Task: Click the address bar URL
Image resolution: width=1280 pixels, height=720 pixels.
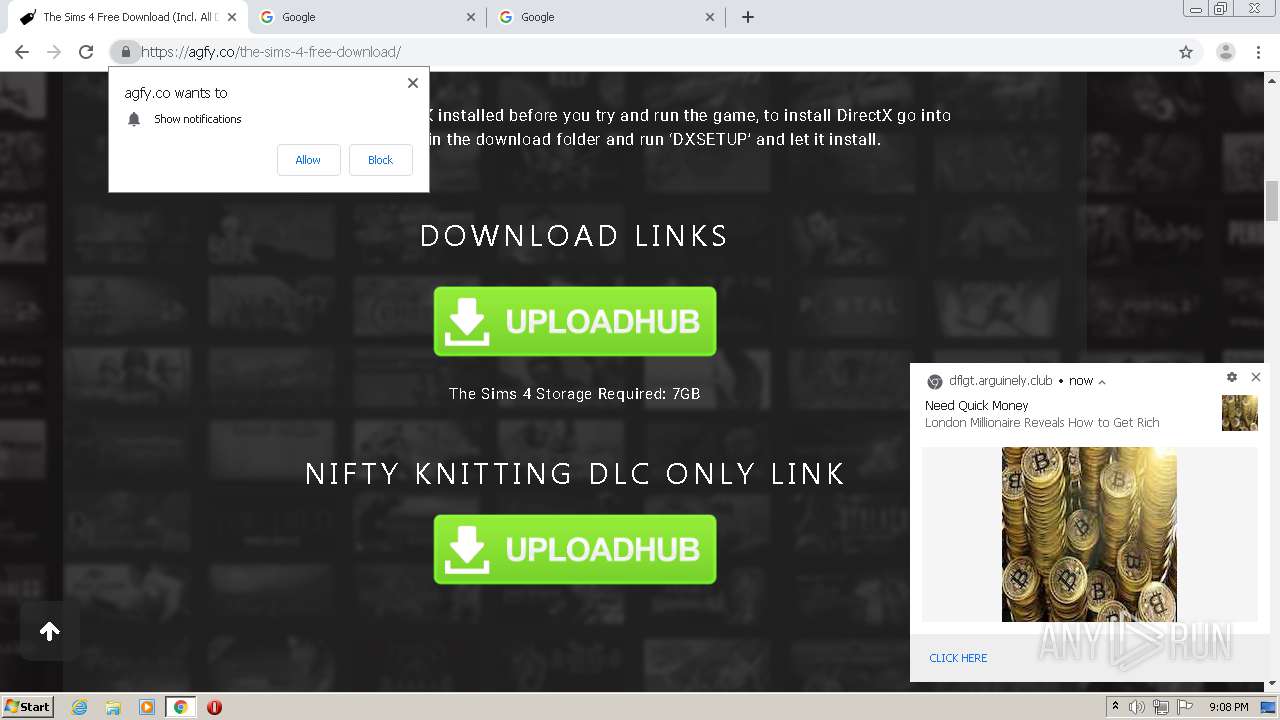Action: [x=271, y=52]
